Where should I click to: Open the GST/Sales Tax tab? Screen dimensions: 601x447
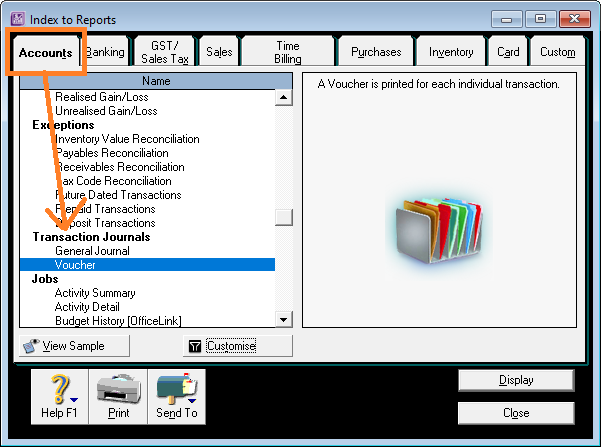pyautogui.click(x=165, y=52)
